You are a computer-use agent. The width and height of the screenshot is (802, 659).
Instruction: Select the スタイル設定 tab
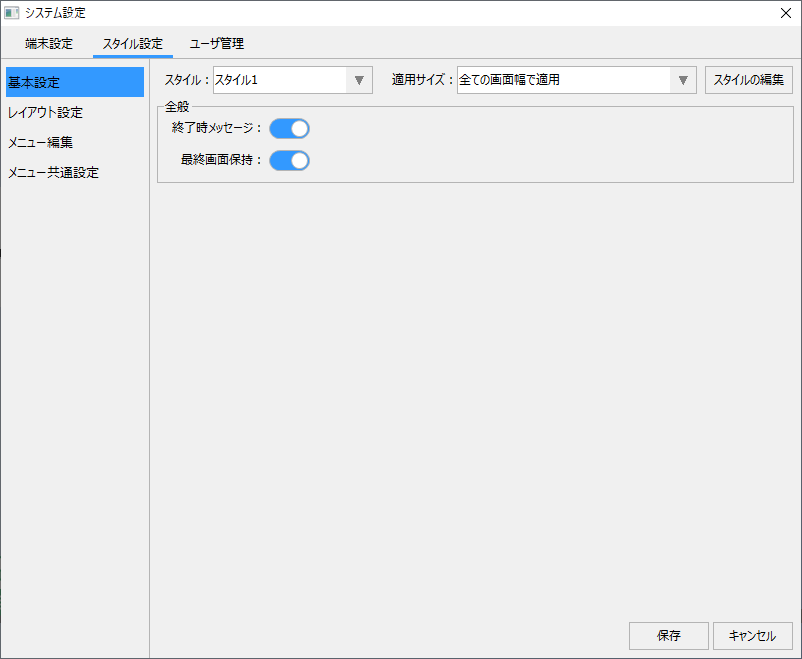(132, 44)
